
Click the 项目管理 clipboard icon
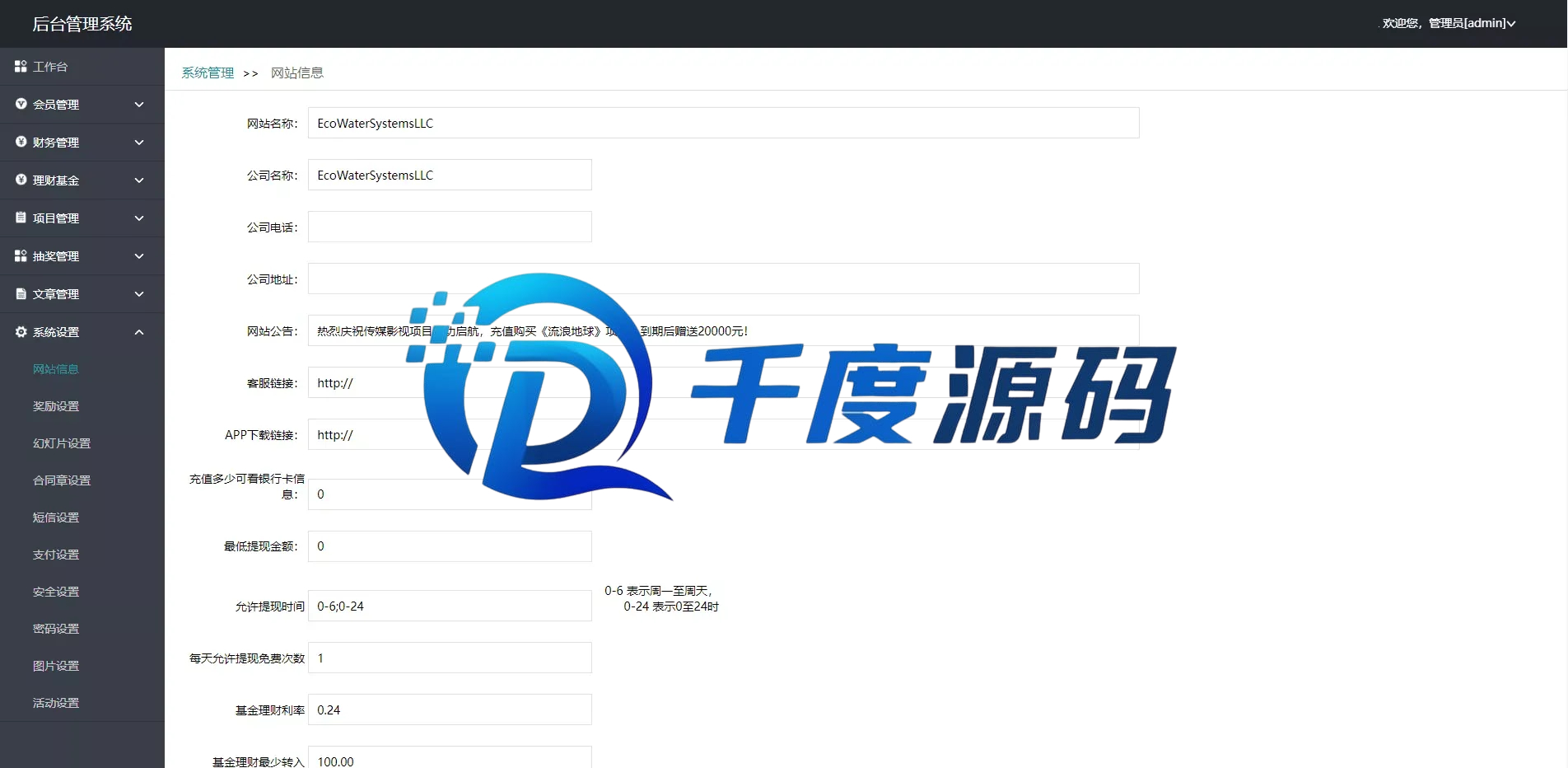pyautogui.click(x=21, y=218)
